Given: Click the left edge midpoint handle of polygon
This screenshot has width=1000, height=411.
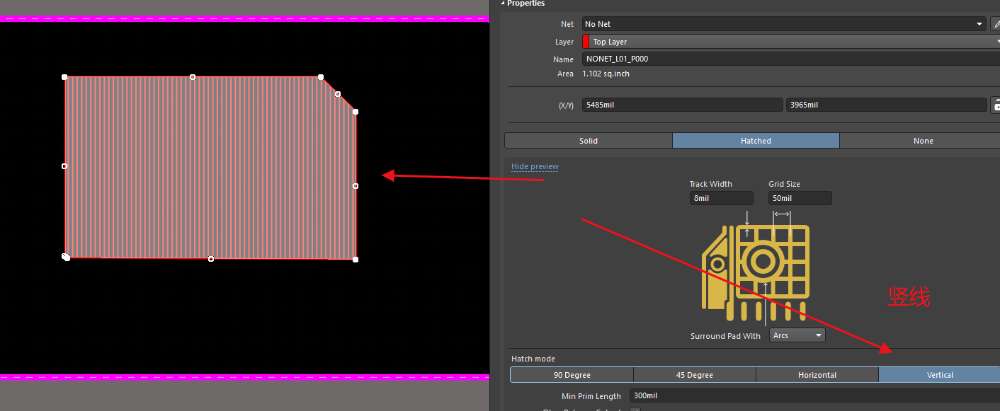Looking at the screenshot, I should 64,166.
